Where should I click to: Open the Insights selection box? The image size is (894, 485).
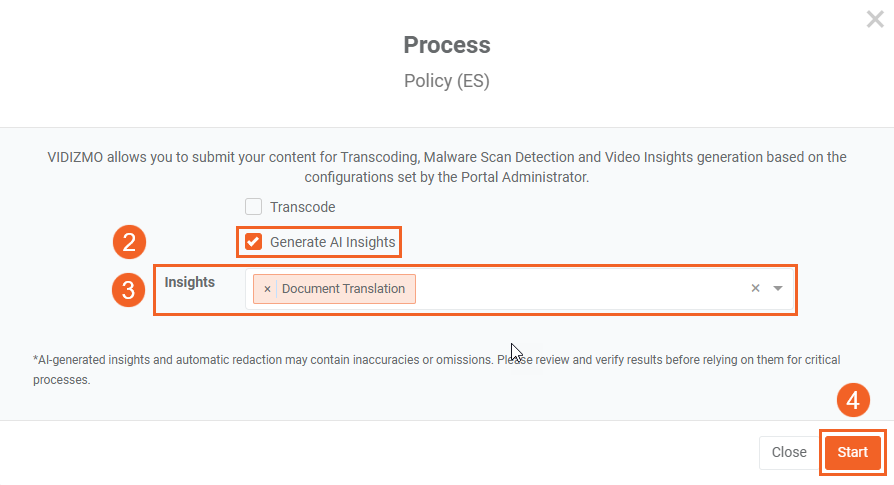click(580, 289)
